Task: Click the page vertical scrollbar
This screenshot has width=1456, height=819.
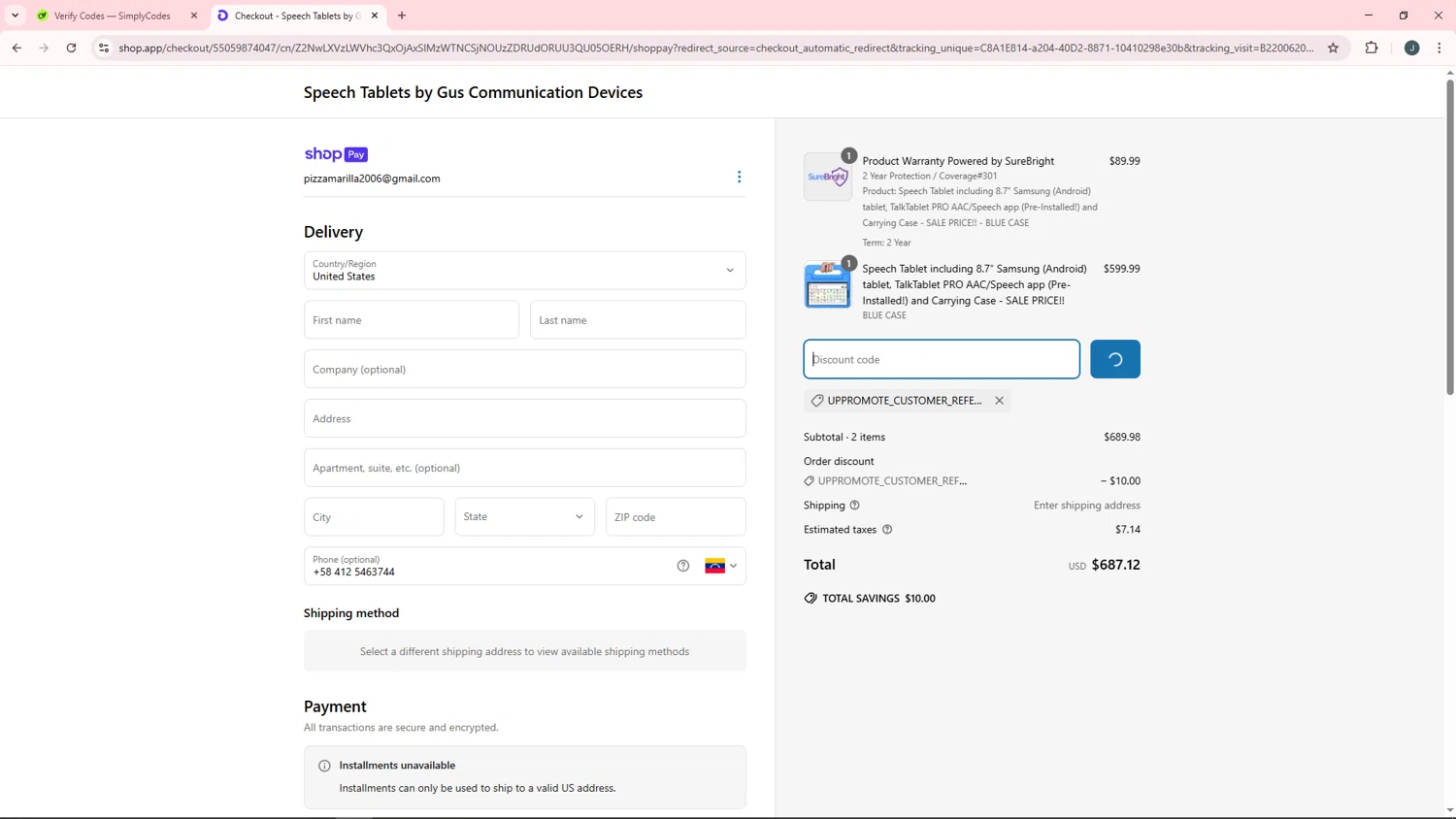Action: tap(1450, 238)
